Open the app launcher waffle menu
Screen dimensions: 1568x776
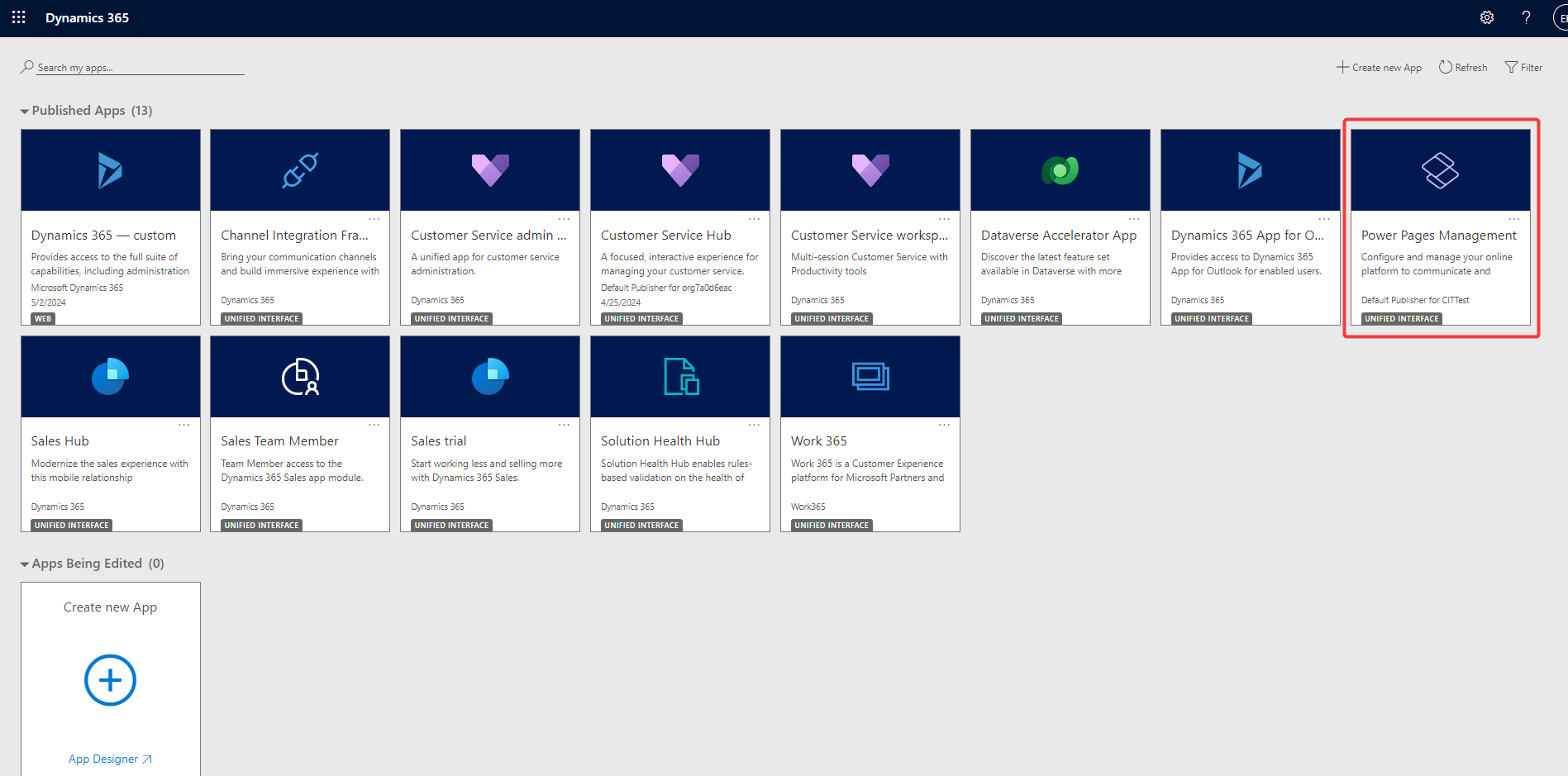tap(18, 17)
